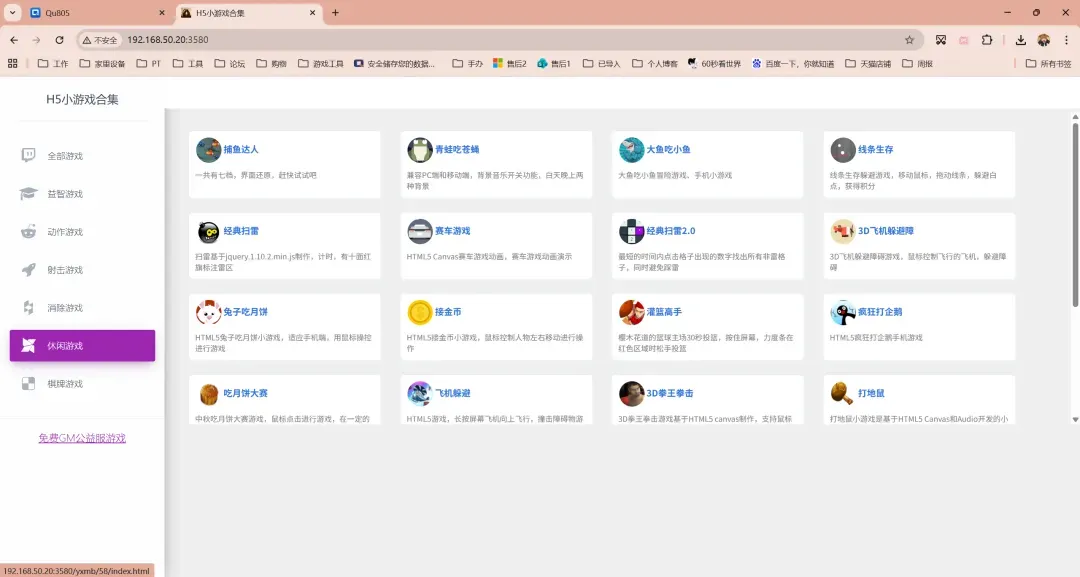Open the 疯狂打企鹅 penguin icon
The height and width of the screenshot is (577, 1080).
point(843,313)
